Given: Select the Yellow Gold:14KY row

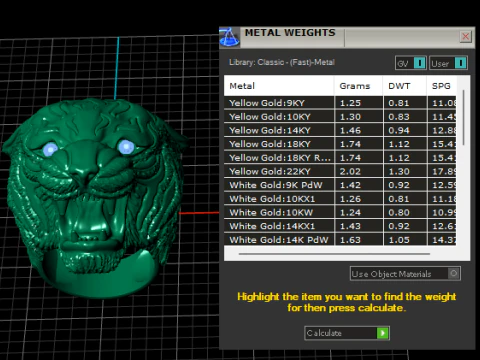Looking at the screenshot, I should point(340,130).
